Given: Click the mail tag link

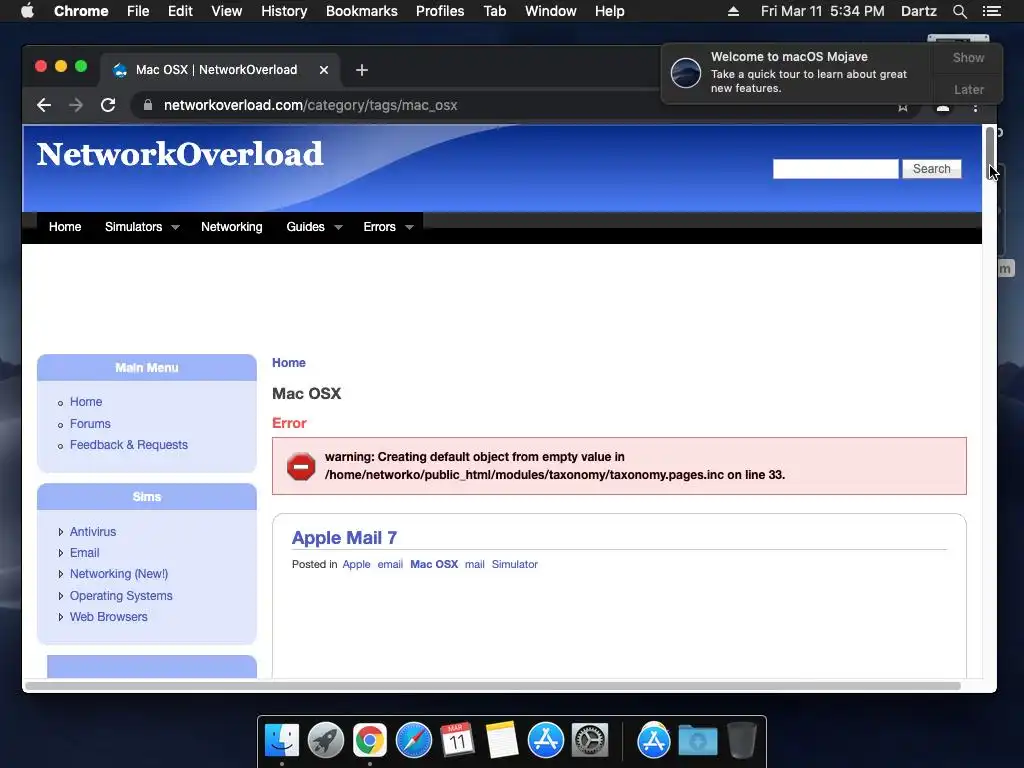Looking at the screenshot, I should tap(475, 564).
